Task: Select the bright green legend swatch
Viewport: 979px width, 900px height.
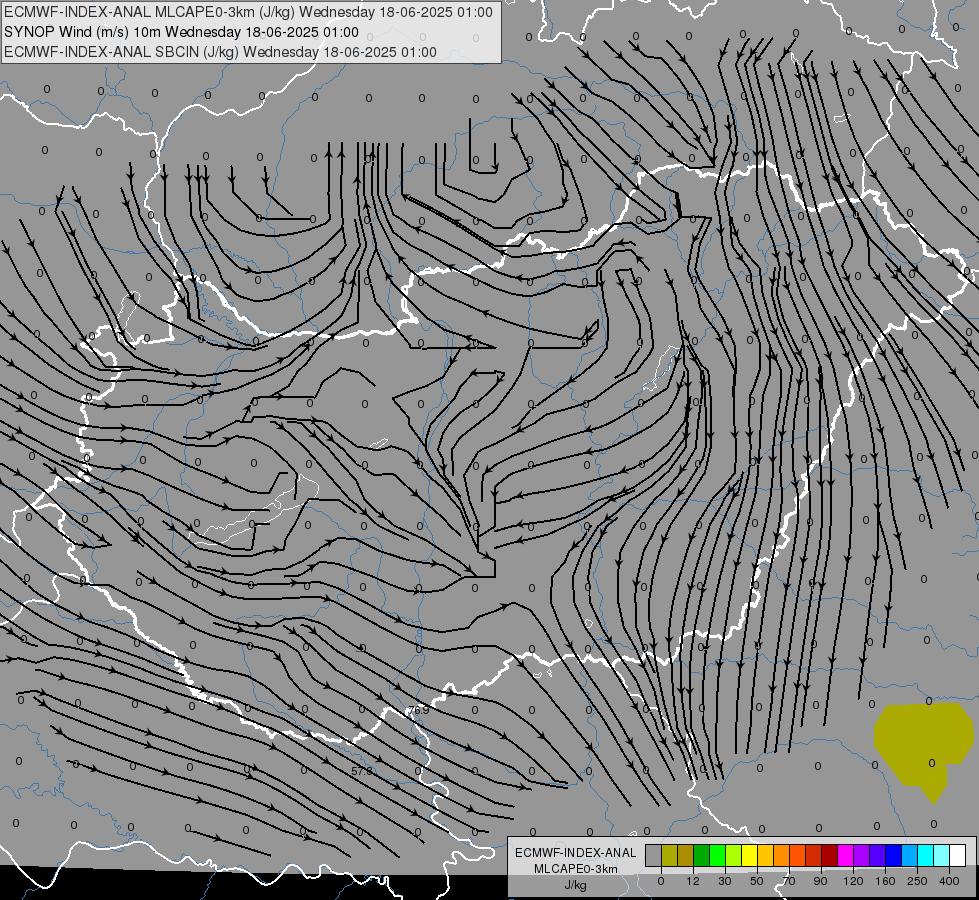Action: pyautogui.click(x=717, y=855)
